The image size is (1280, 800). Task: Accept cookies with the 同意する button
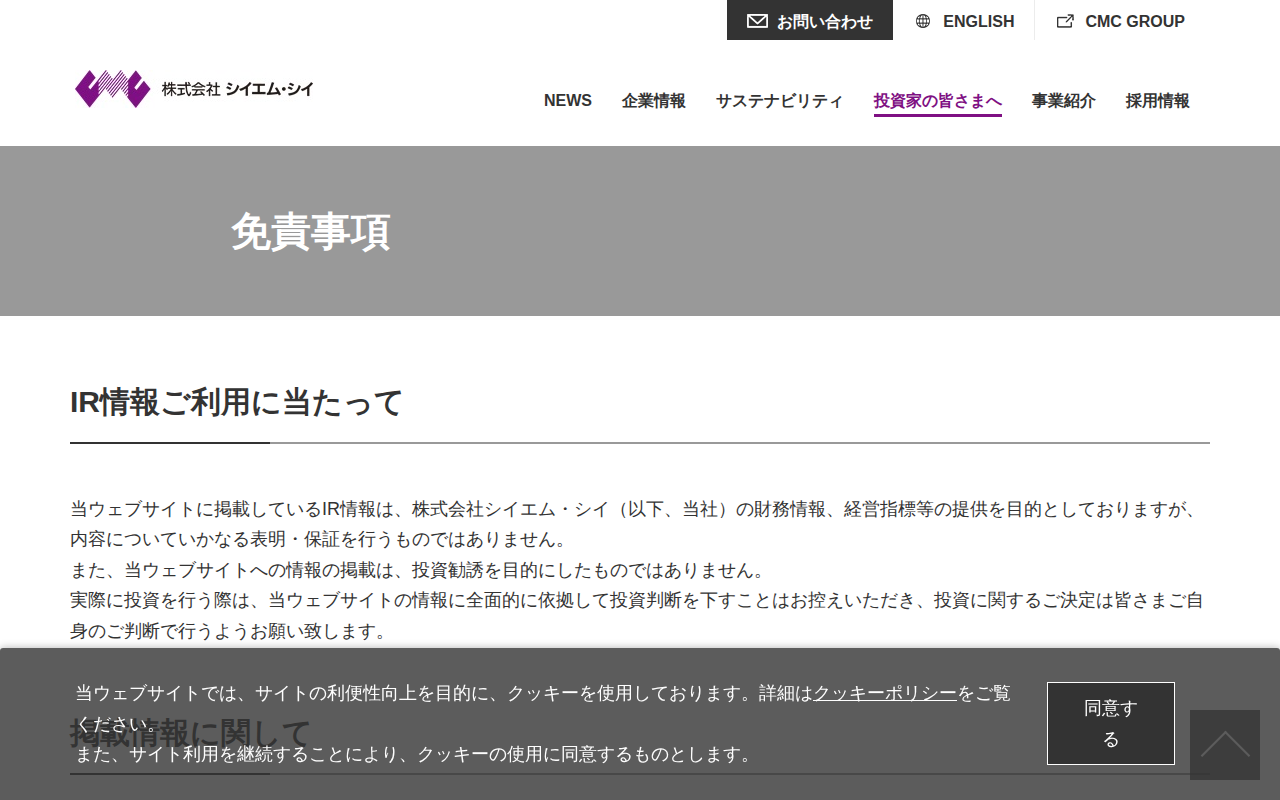(x=1111, y=723)
